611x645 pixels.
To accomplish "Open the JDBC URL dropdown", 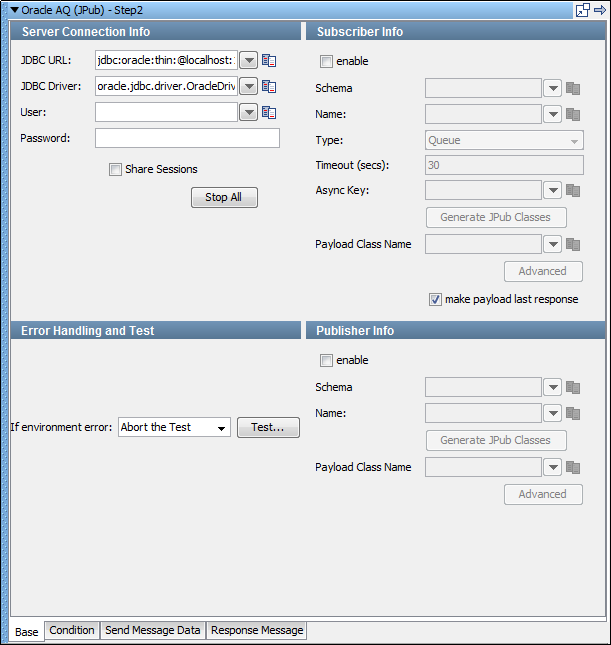I will coord(249,60).
